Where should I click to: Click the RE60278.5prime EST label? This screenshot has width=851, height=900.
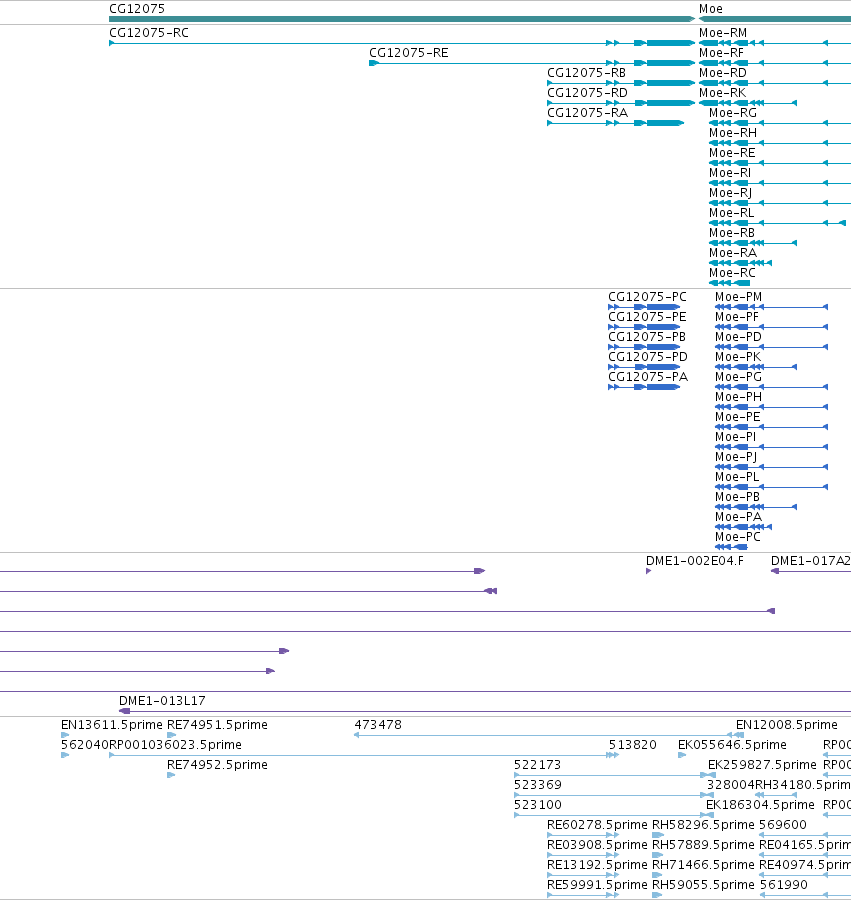pos(597,825)
